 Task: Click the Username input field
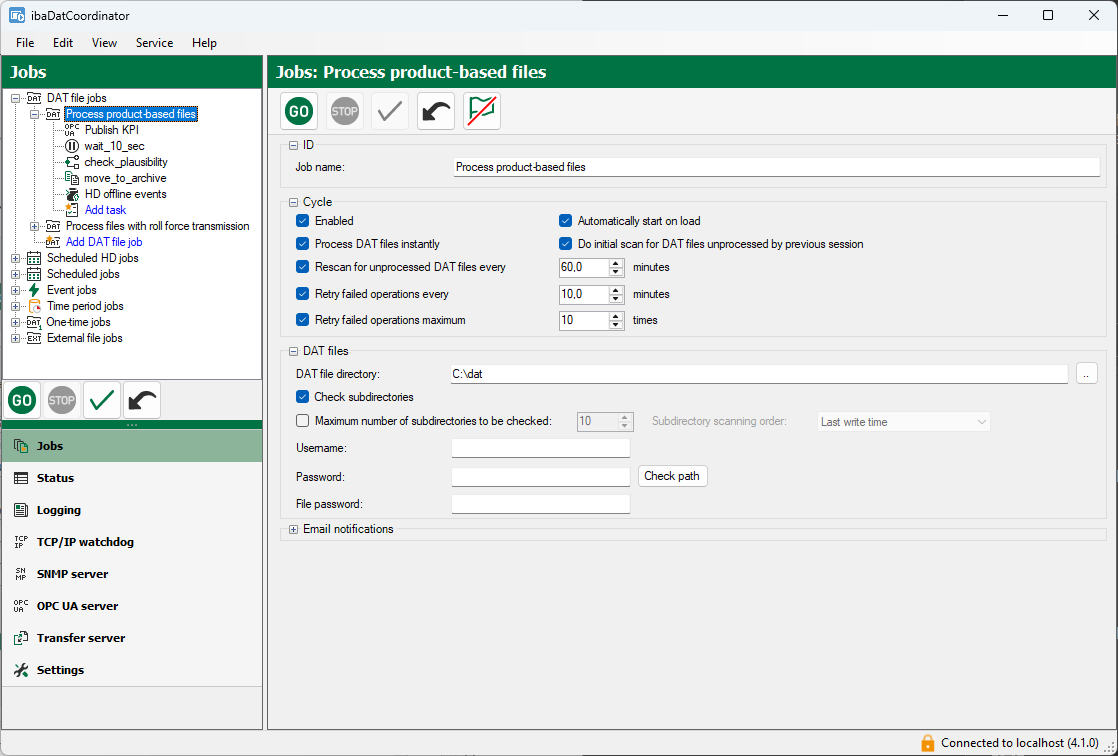point(540,448)
